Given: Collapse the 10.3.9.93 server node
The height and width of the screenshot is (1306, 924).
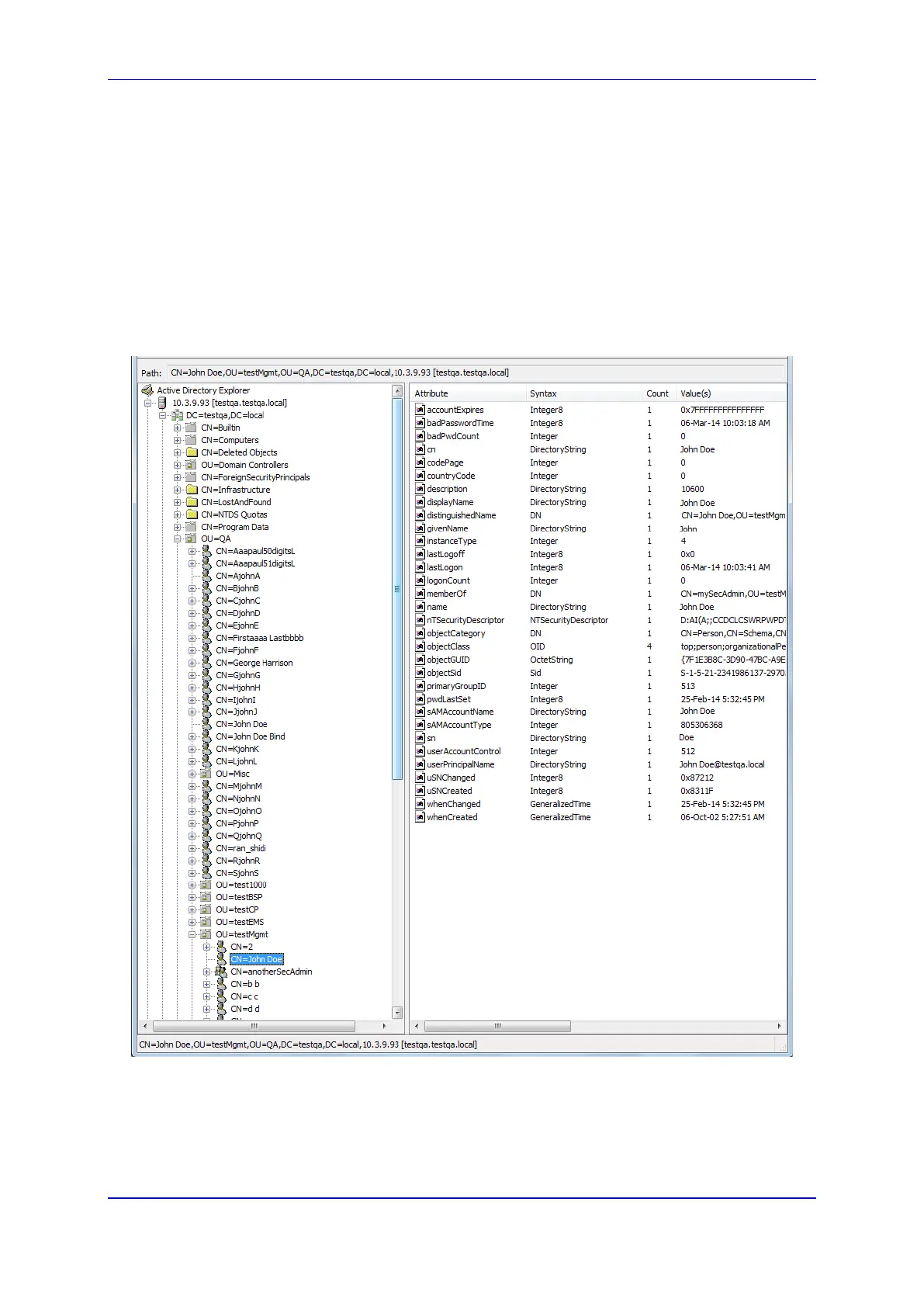Looking at the screenshot, I should (x=147, y=403).
